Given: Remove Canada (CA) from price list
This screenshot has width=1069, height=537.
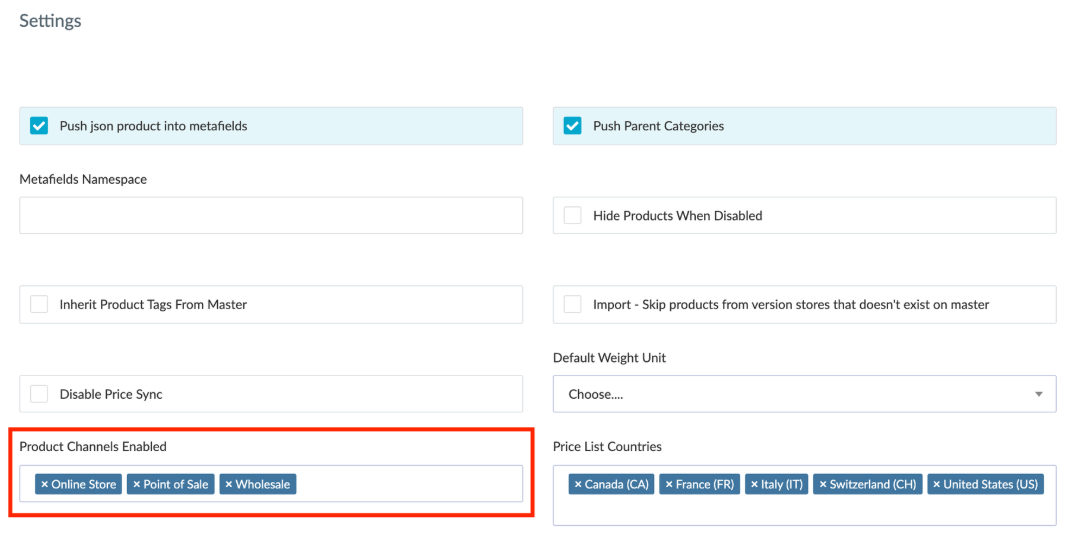Looking at the screenshot, I should (x=578, y=485).
